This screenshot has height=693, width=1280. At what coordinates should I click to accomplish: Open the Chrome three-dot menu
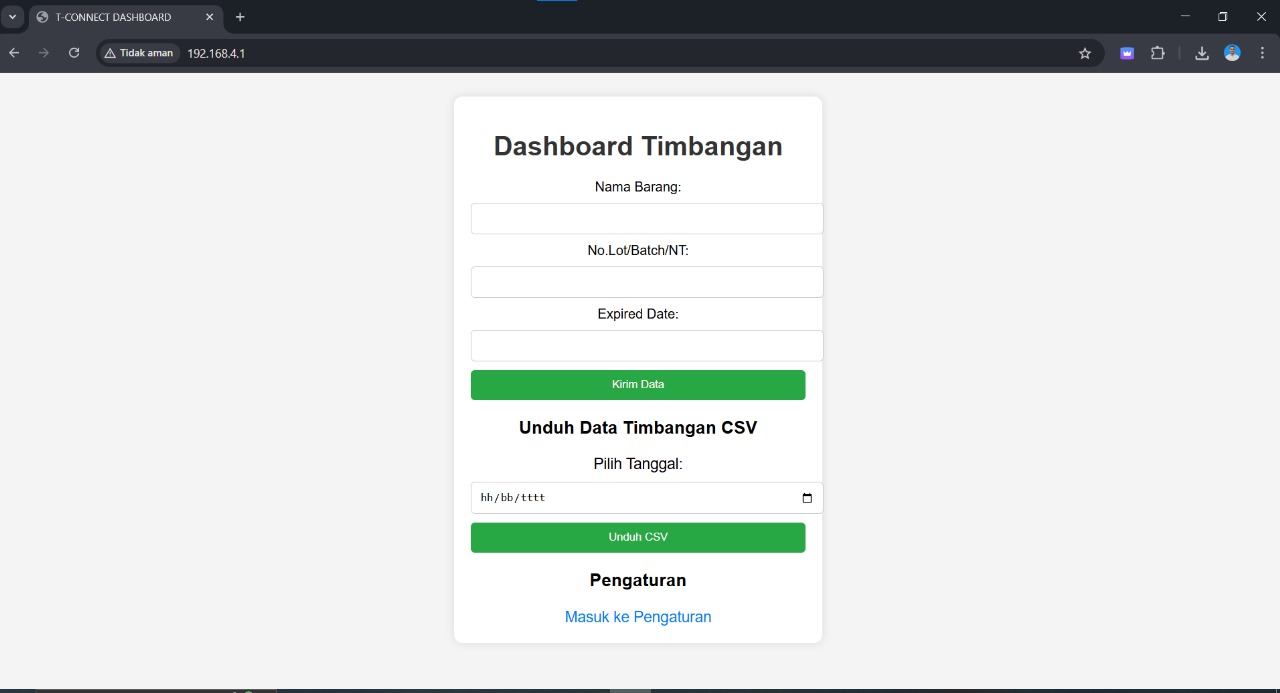(x=1263, y=54)
